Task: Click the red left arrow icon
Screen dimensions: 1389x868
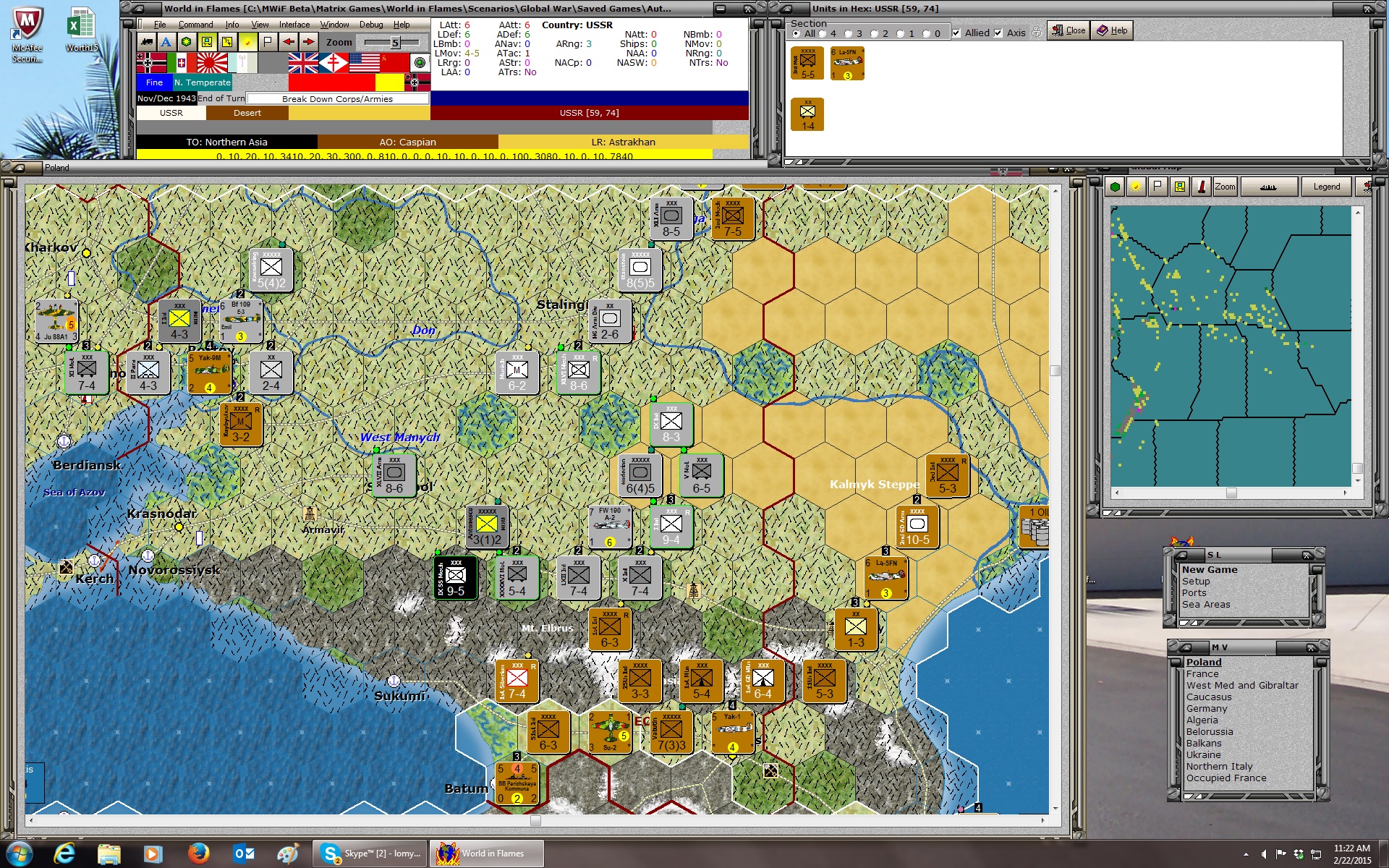Action: [x=288, y=42]
